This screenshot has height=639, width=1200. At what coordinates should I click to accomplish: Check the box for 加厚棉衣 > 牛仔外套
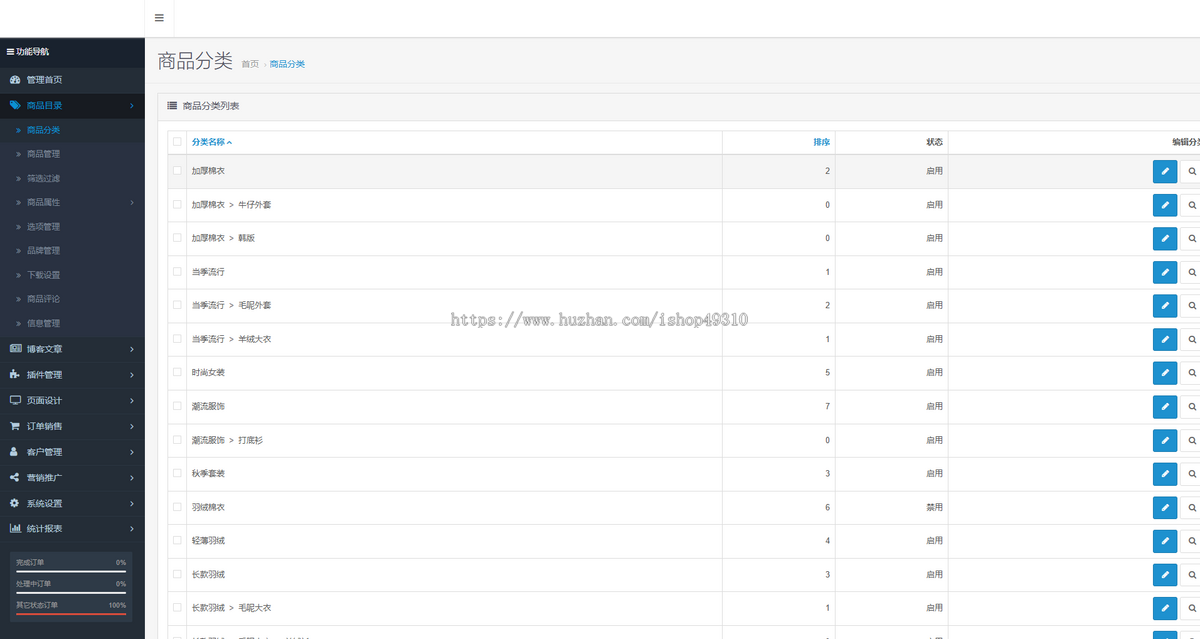pos(177,204)
